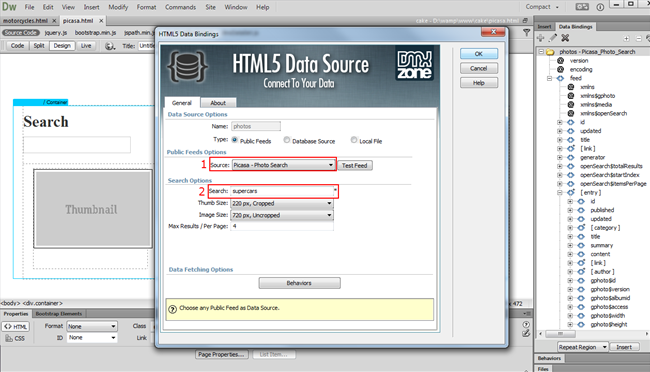Switch to the Insert panel tab
650x372 pixels.
pyautogui.click(x=544, y=27)
